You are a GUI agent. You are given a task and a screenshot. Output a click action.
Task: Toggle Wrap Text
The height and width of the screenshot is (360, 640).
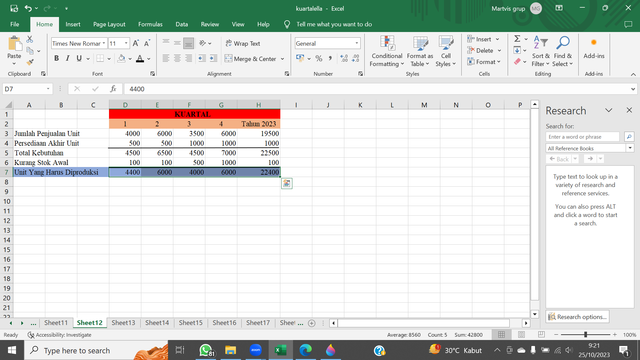243,43
